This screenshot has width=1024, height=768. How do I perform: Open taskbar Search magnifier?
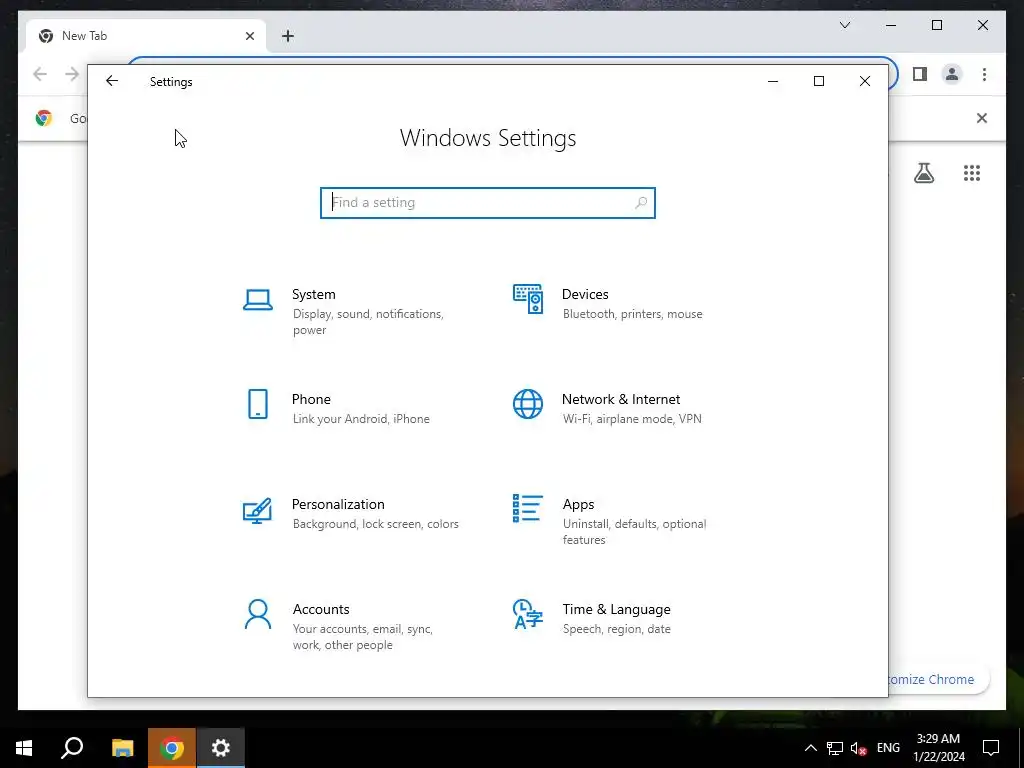(x=72, y=748)
